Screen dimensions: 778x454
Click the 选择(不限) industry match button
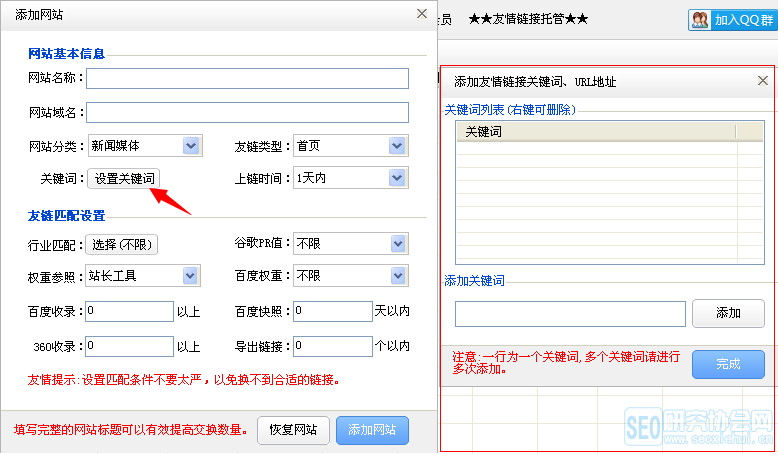(x=124, y=244)
